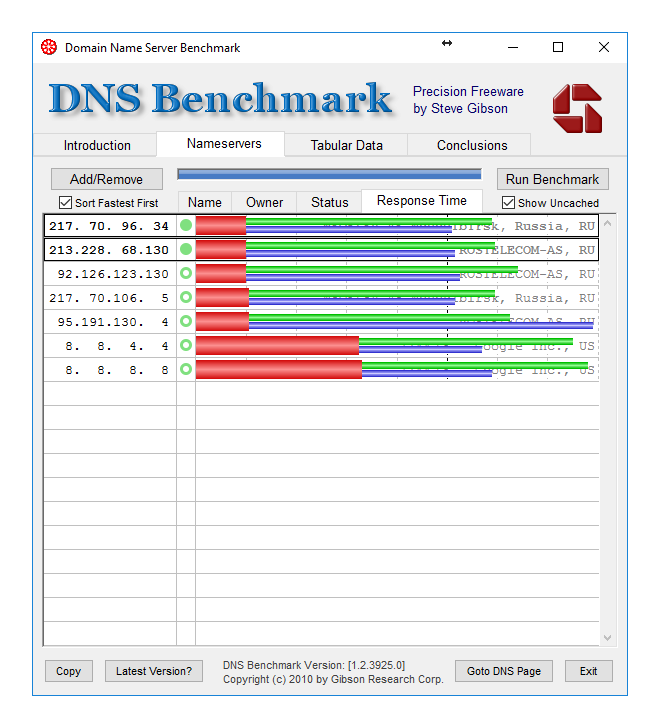Click the benchmark progress bar
The width and height of the screenshot is (660, 728).
tap(329, 174)
